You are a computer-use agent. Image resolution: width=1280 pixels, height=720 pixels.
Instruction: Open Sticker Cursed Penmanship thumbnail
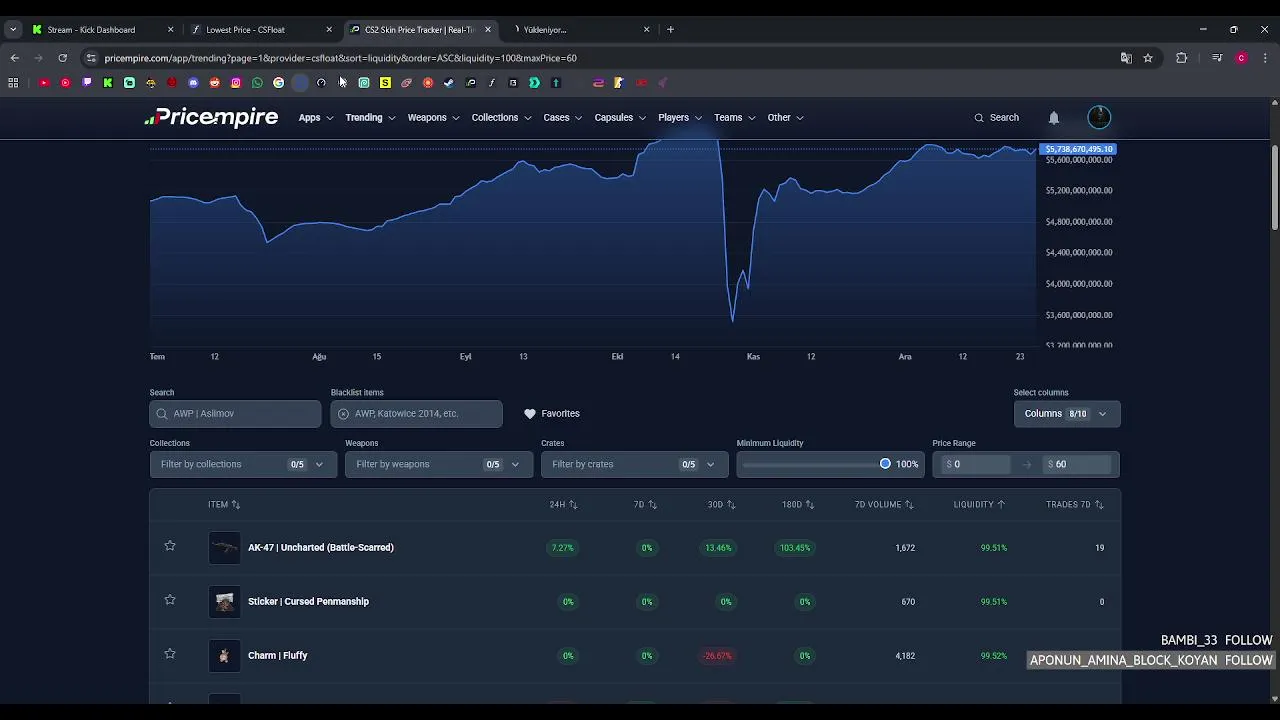tap(225, 601)
